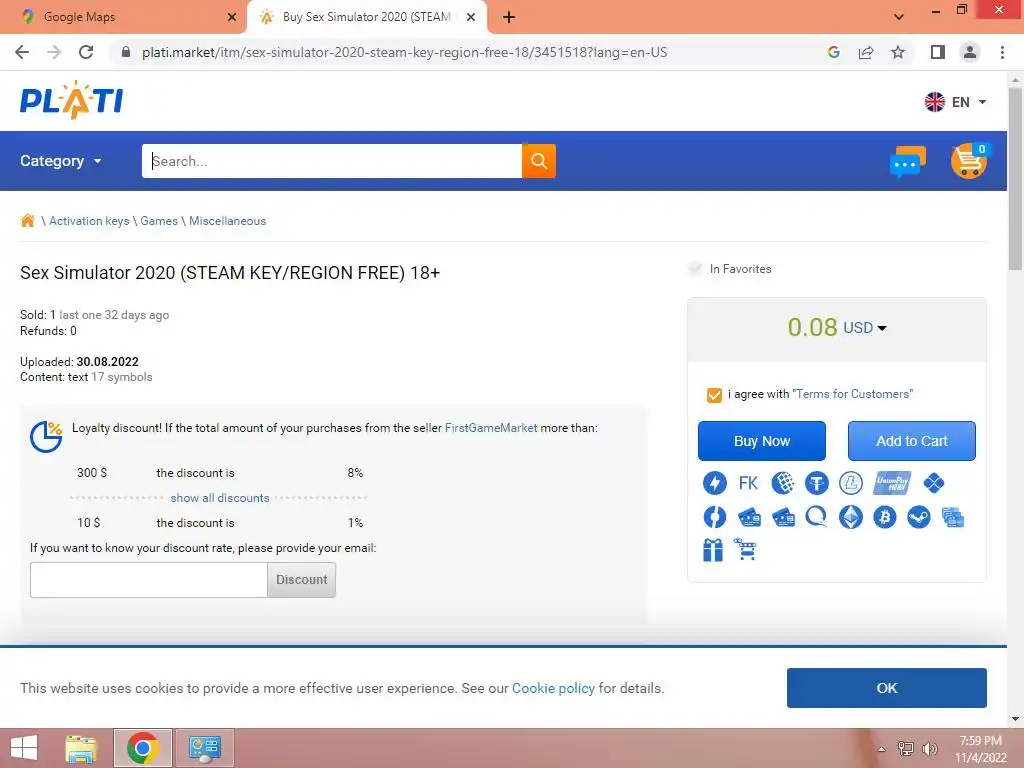Focus the Search text box
Viewport: 1024px width, 768px height.
click(332, 161)
